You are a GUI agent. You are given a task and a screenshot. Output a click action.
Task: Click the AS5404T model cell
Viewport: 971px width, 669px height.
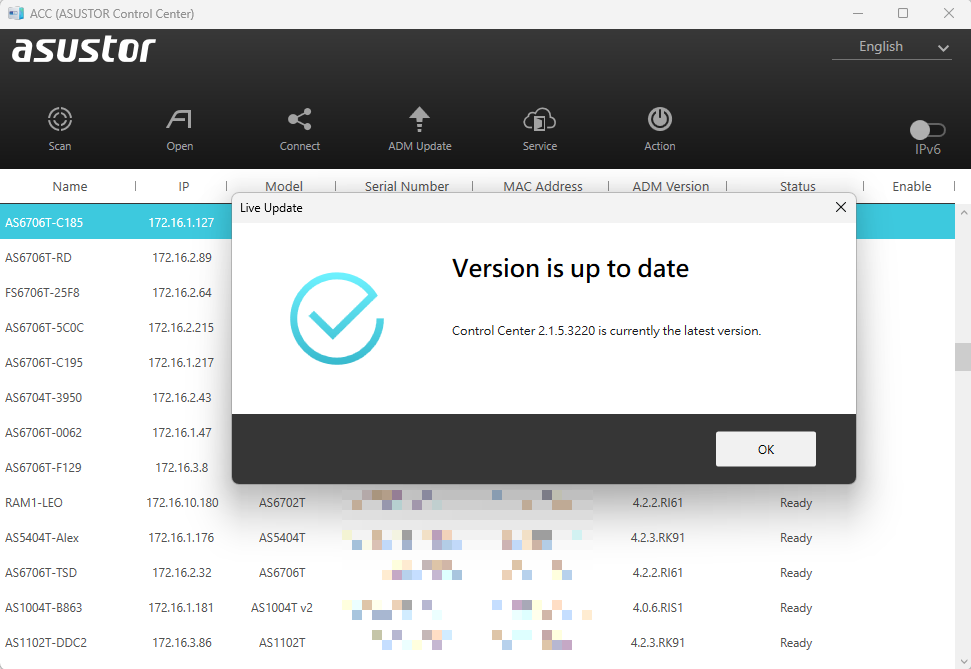click(x=282, y=538)
